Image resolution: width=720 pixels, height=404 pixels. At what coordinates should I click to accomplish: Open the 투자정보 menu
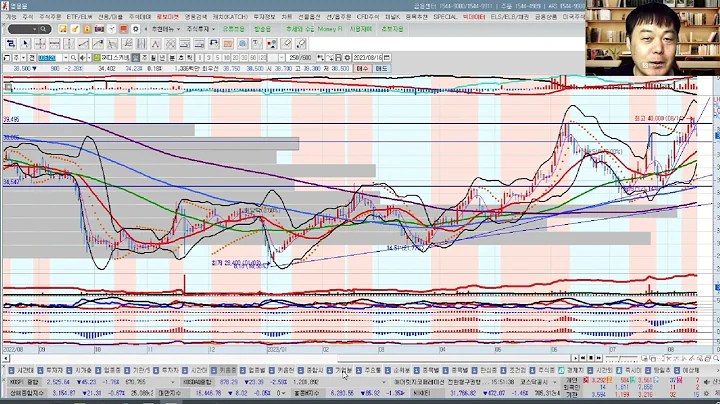(264, 17)
